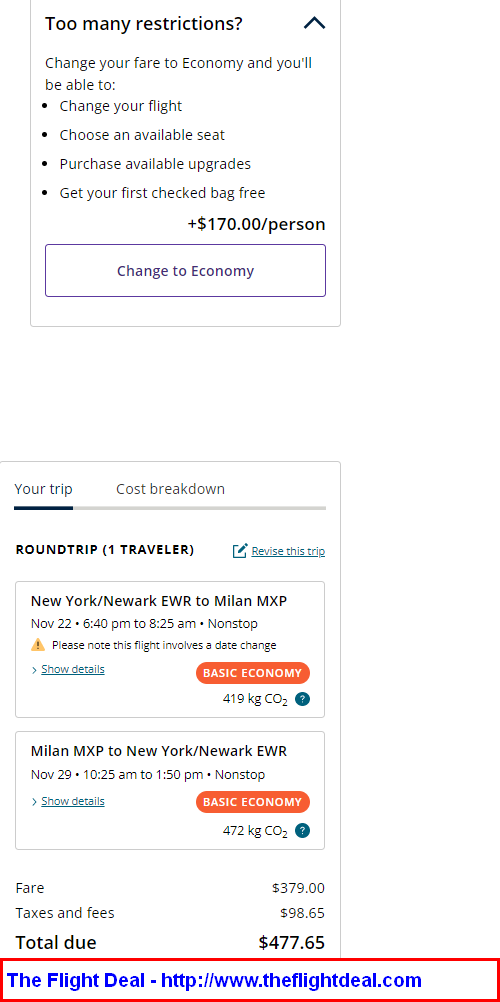The width and height of the screenshot is (500, 1002).
Task: Click the pencil edit icon beside Revise
Action: [240, 551]
